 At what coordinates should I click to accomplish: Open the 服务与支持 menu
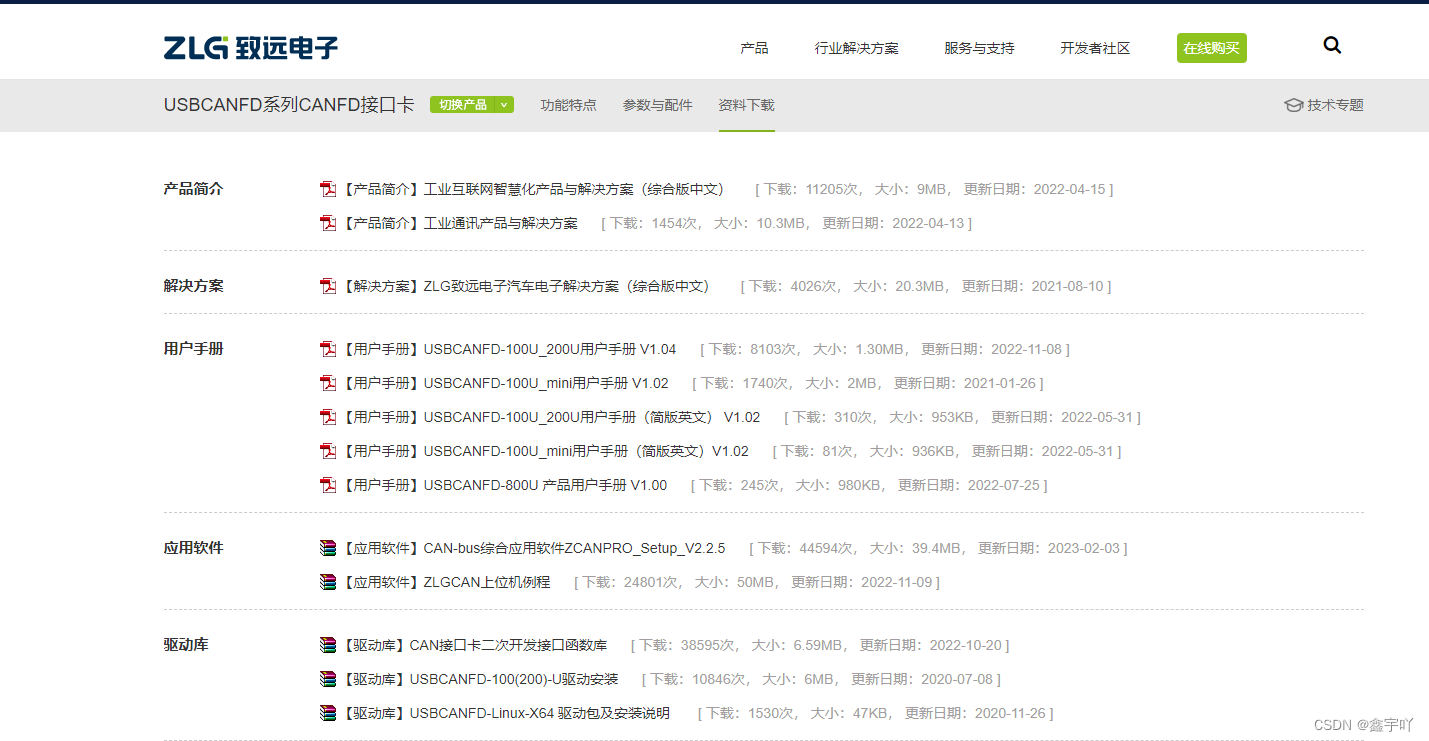[x=979, y=48]
